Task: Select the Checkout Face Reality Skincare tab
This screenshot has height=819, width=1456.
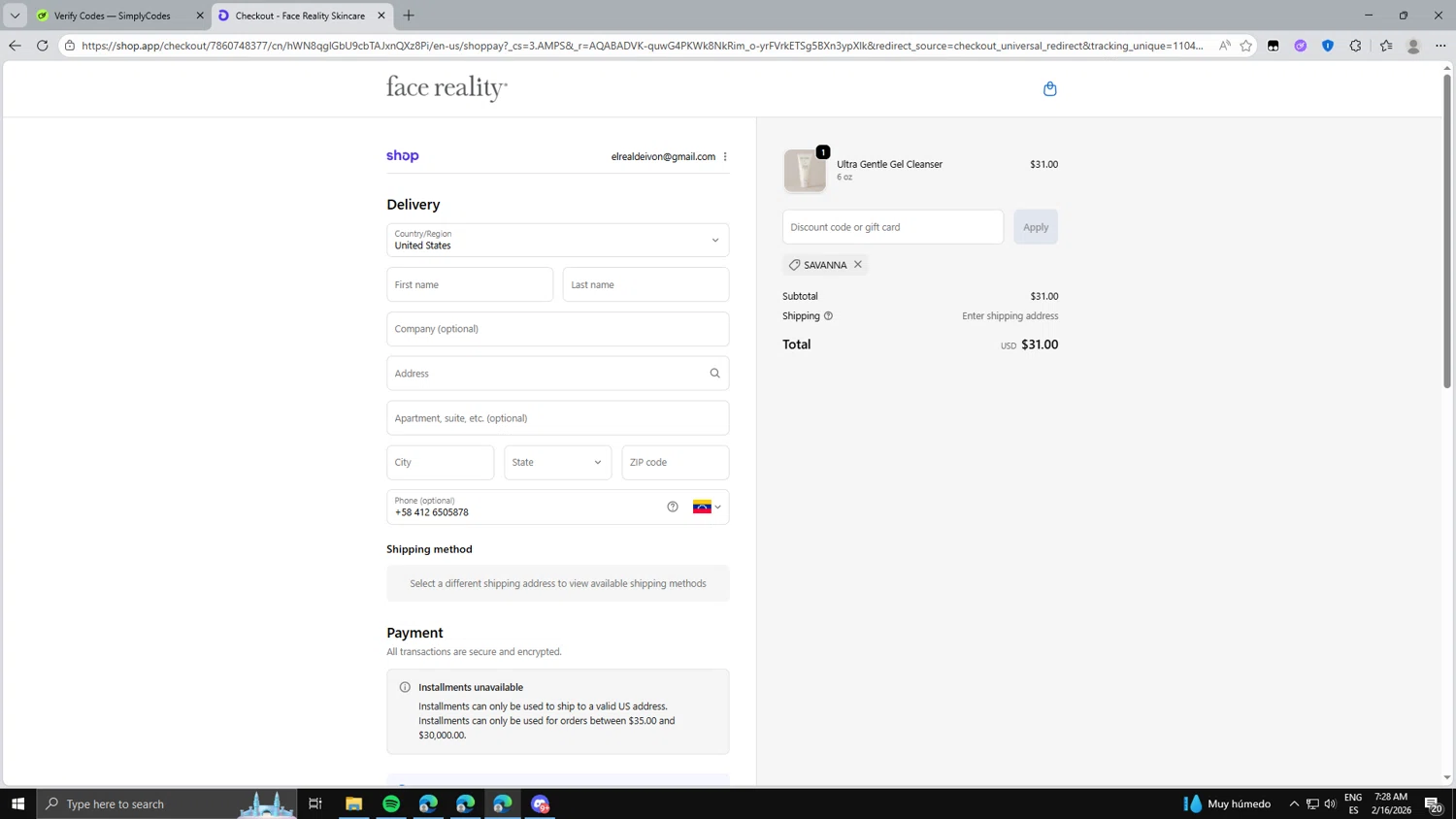Action: pos(299,16)
